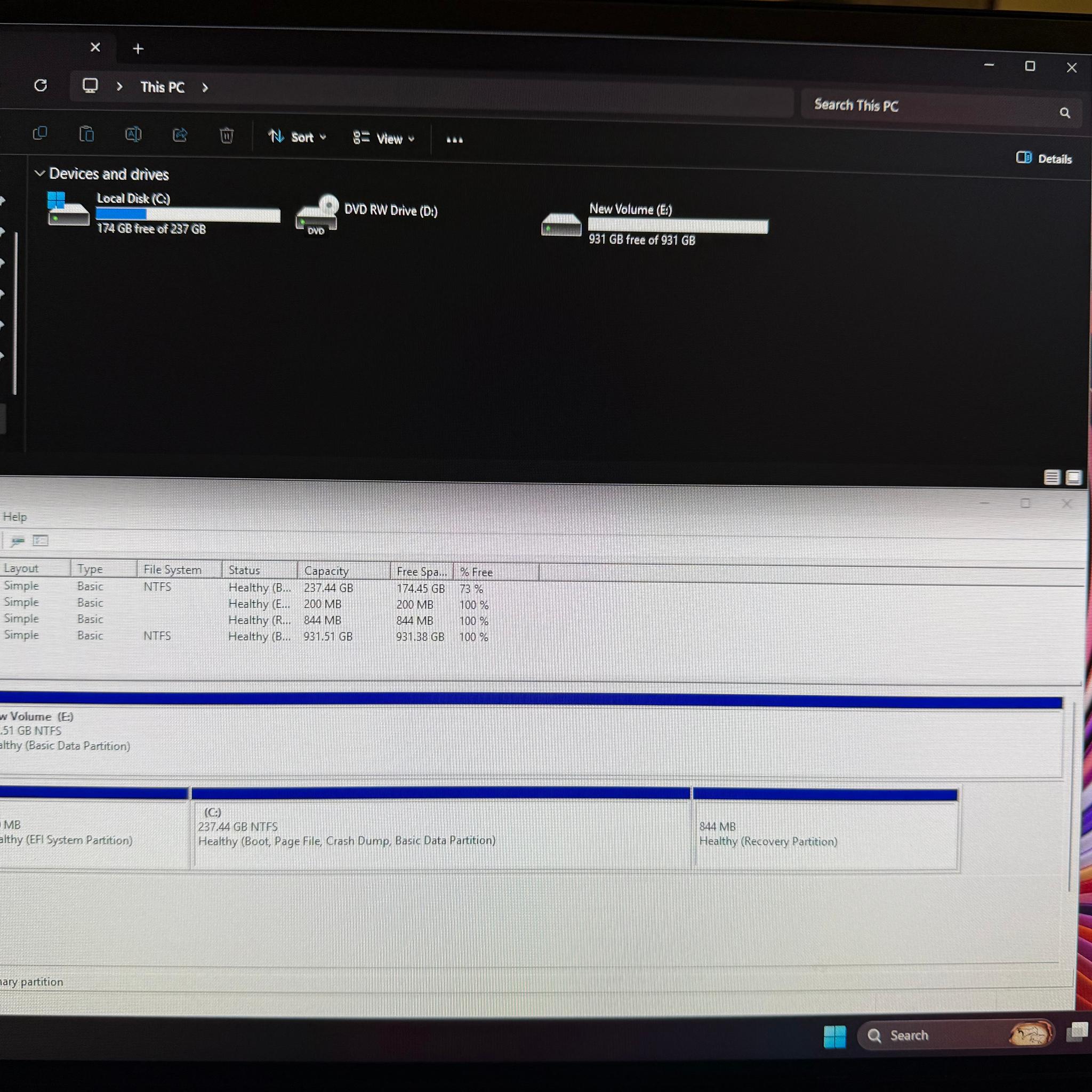1092x1092 pixels.
Task: Close the current Explorer tab
Action: (95, 47)
